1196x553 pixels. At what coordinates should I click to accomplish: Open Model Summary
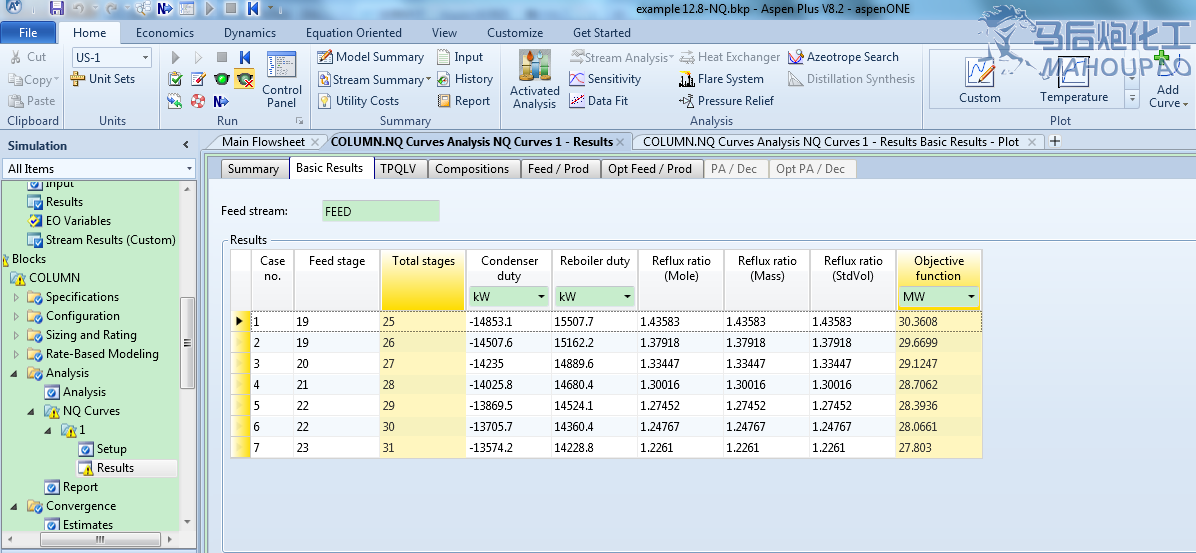point(370,57)
